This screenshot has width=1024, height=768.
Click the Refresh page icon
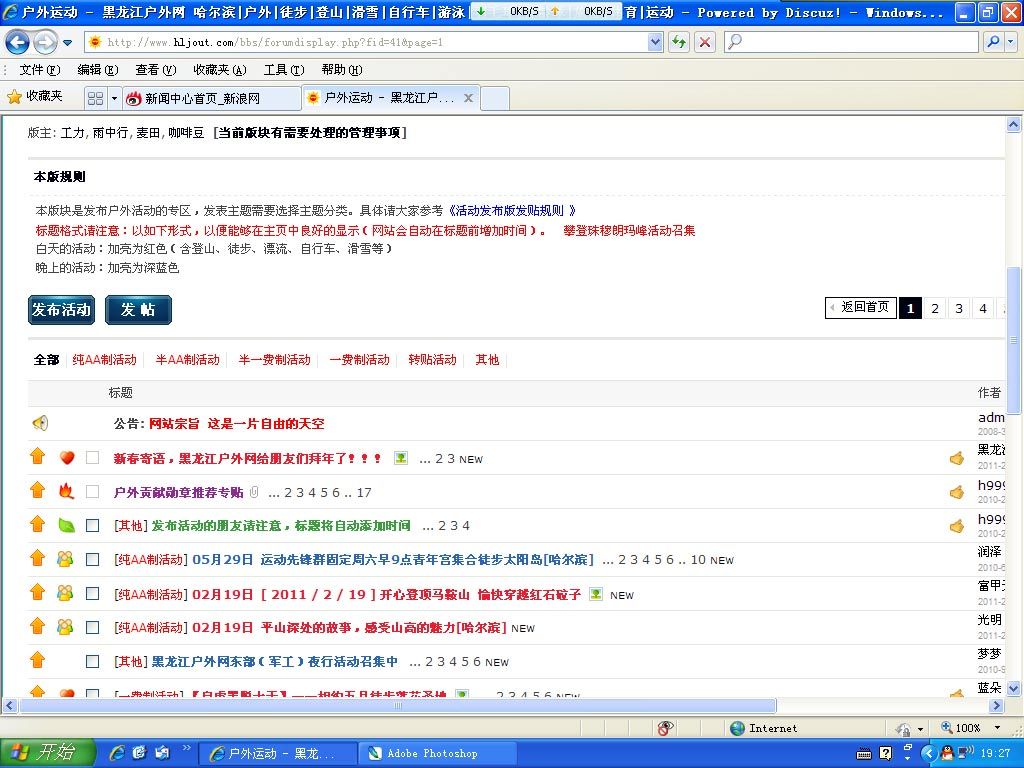coord(679,42)
